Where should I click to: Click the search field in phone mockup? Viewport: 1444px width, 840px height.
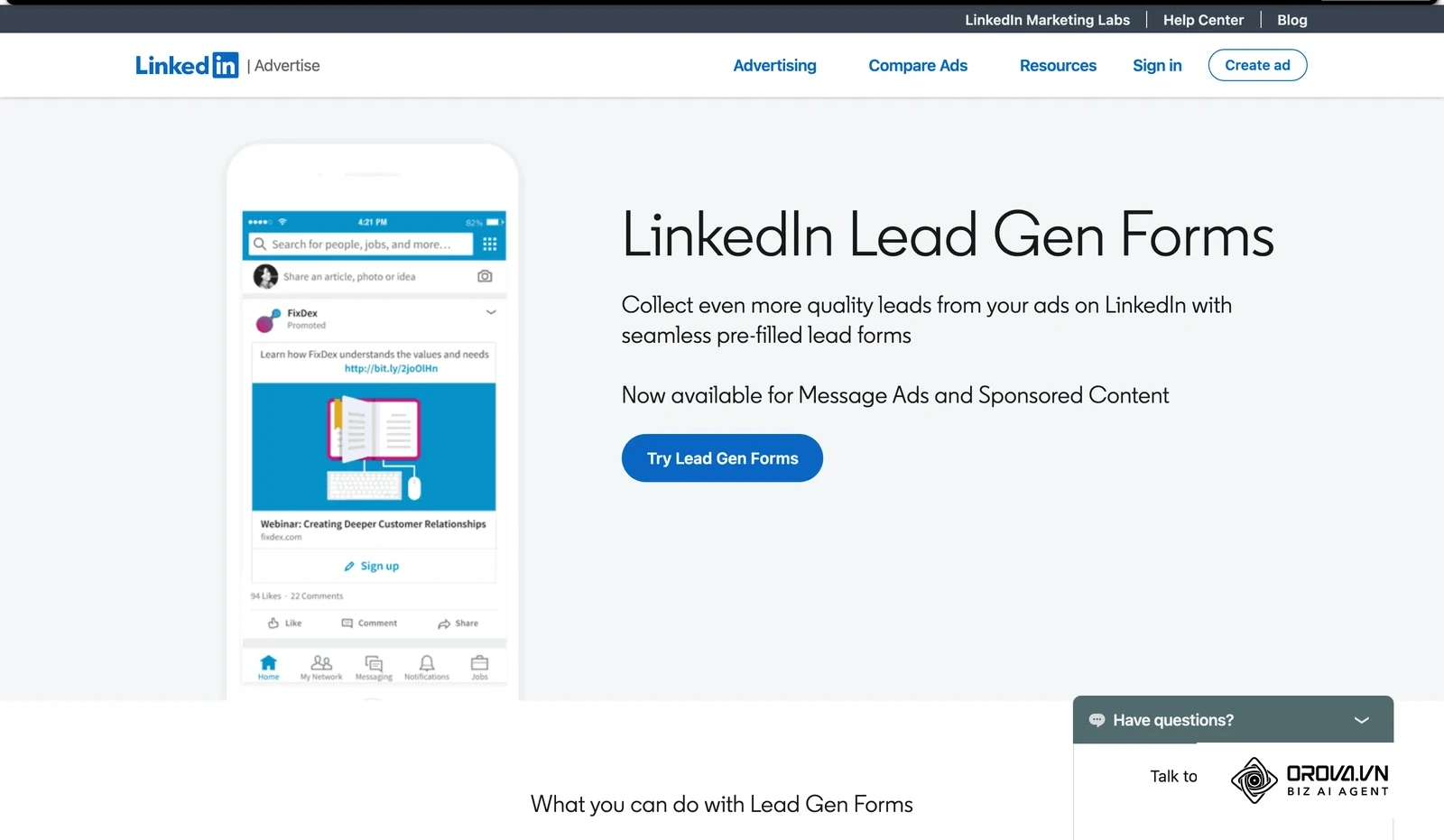(x=361, y=245)
